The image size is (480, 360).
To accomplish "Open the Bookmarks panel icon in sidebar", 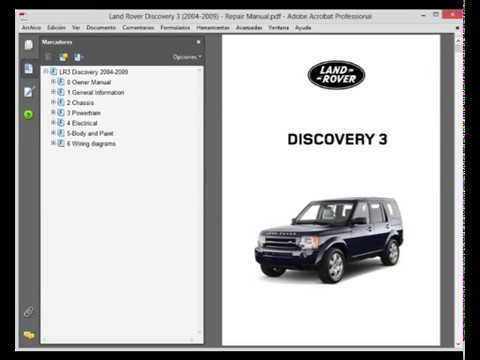I will click(29, 69).
